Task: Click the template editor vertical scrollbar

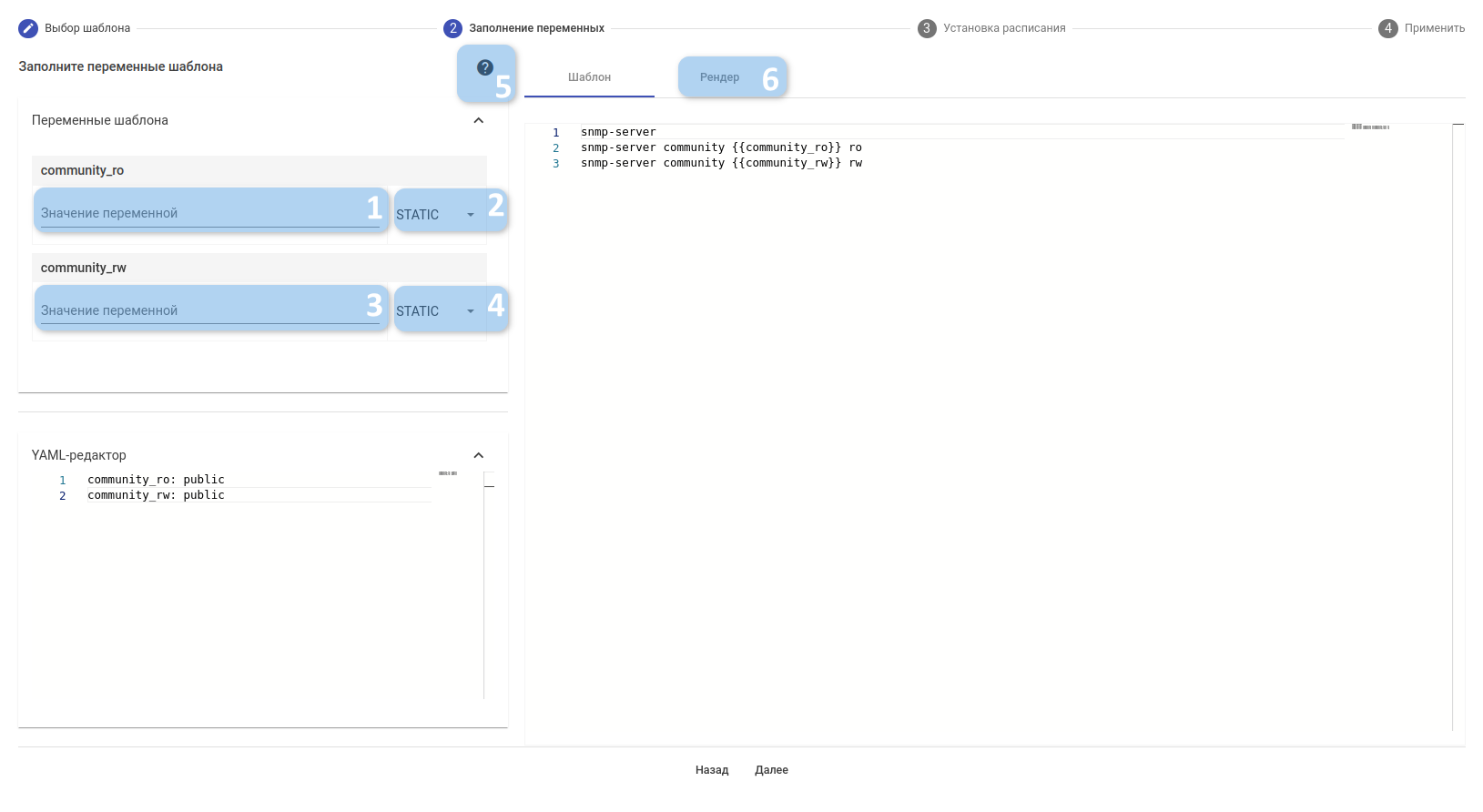Action: click(x=1458, y=427)
